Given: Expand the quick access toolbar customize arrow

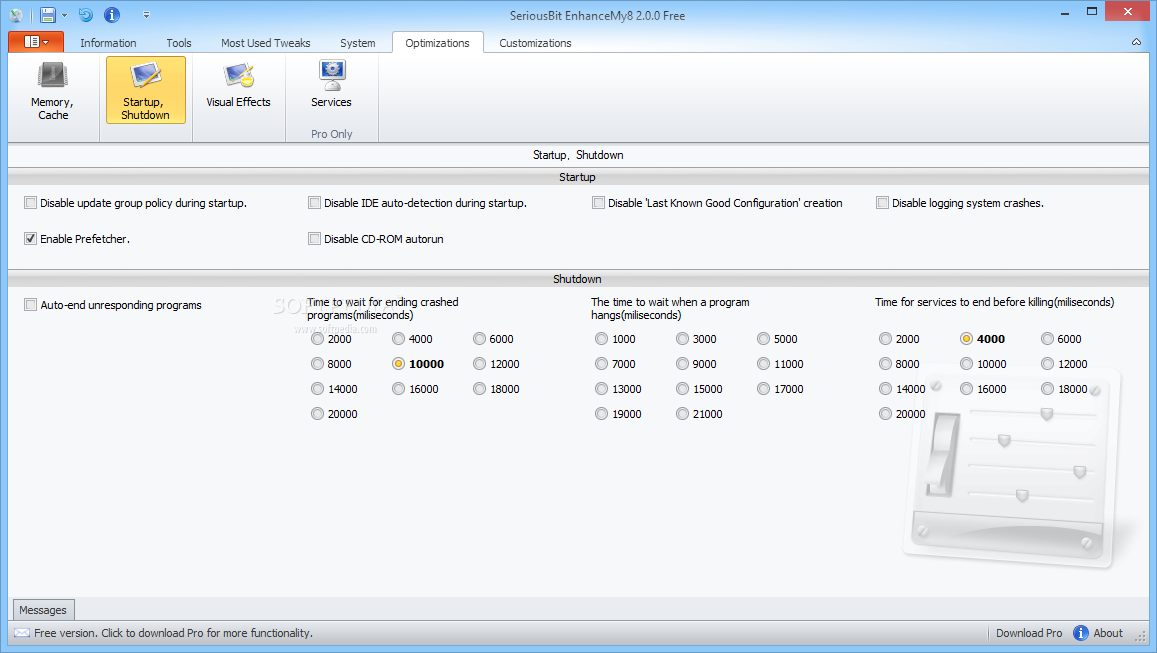Looking at the screenshot, I should tap(146, 15).
